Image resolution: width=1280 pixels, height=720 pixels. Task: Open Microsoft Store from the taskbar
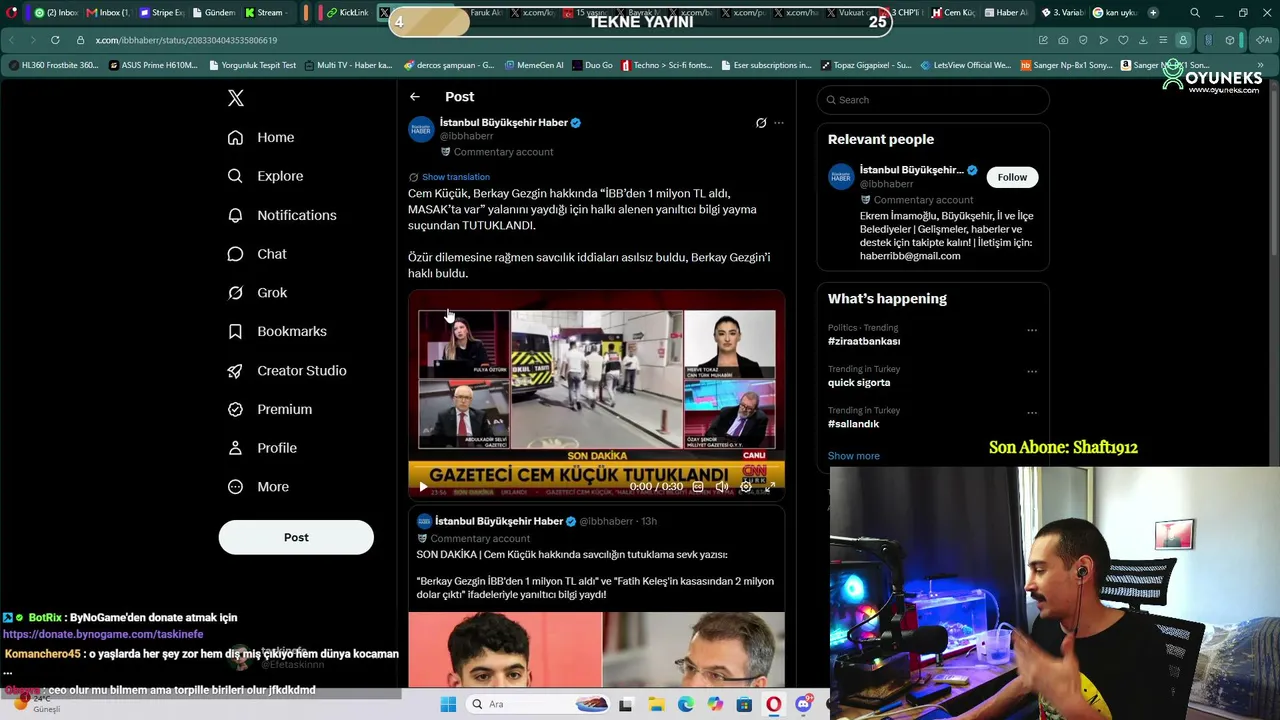744,704
